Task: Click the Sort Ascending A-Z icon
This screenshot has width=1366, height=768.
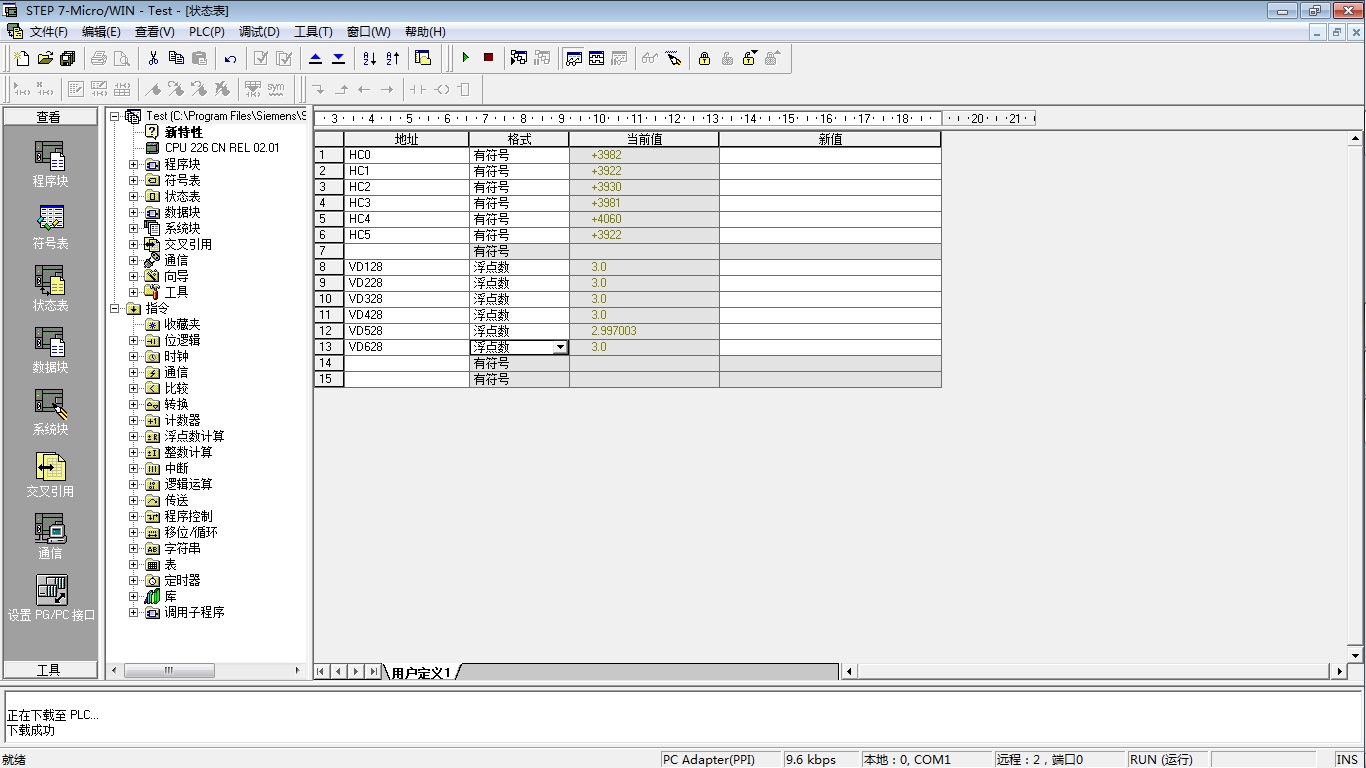Action: point(370,58)
